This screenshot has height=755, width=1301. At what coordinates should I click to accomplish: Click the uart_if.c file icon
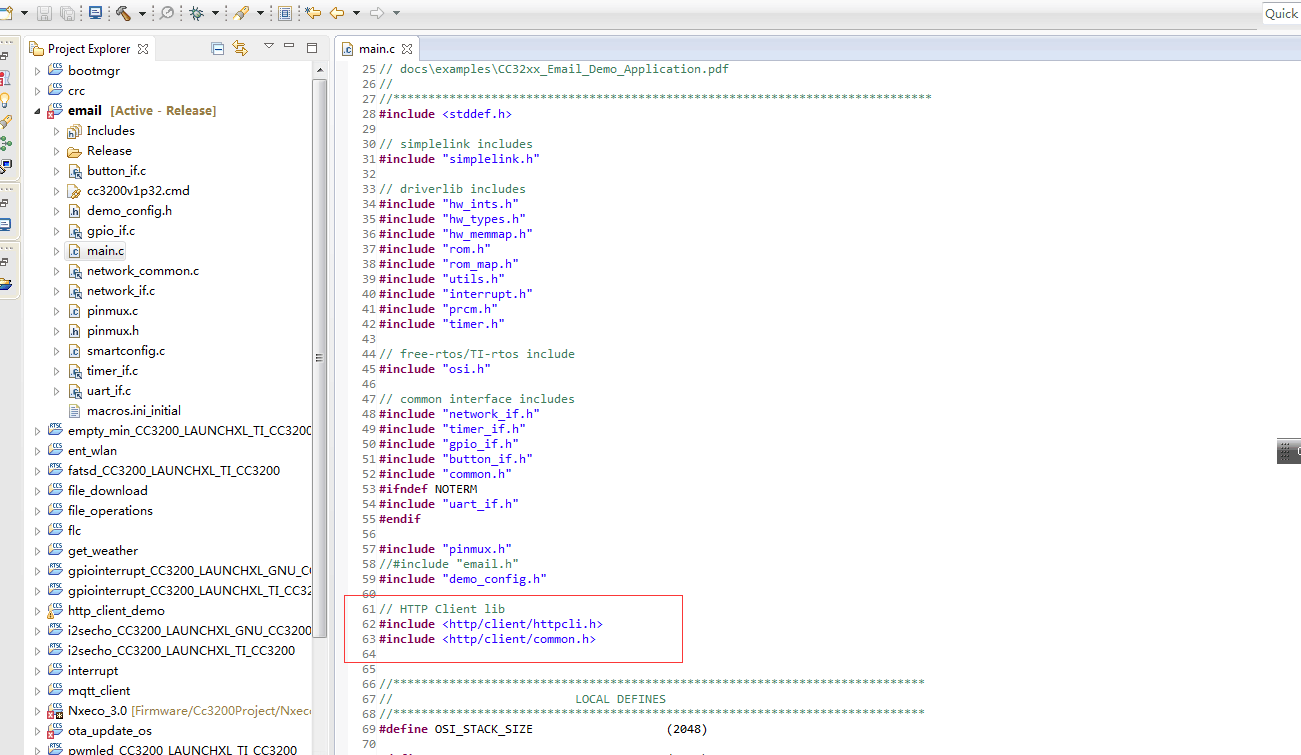74,391
